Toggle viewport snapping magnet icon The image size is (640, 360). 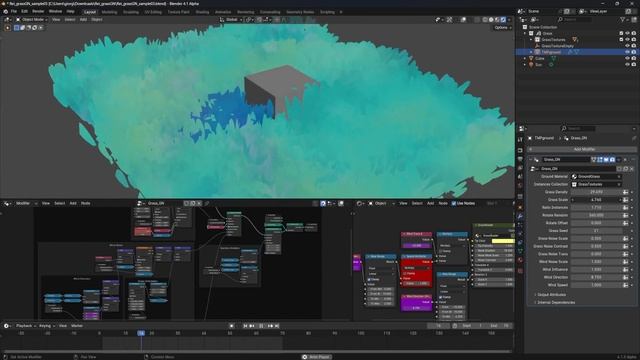(x=259, y=20)
